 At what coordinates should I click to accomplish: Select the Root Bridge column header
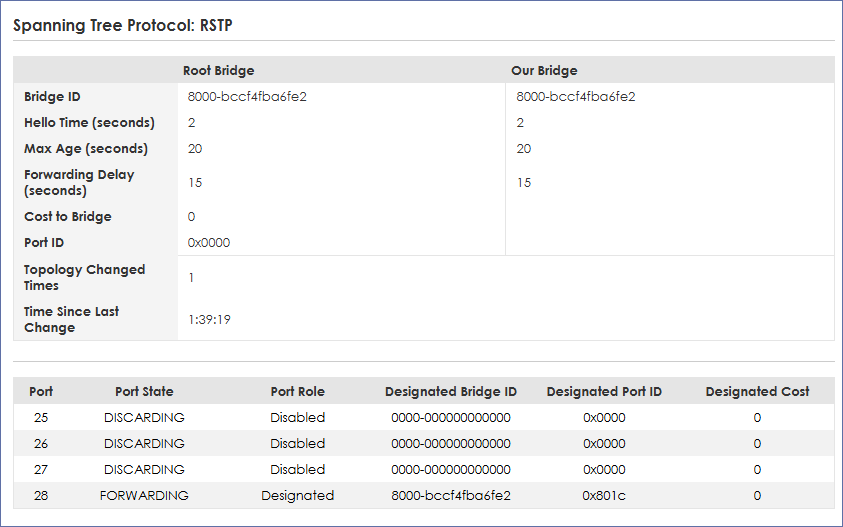[x=218, y=71]
